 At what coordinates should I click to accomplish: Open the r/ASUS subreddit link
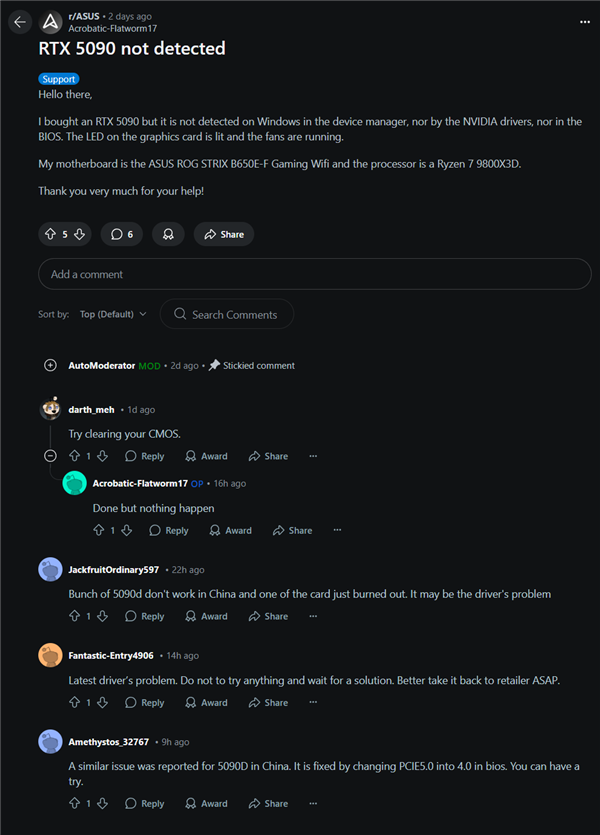(84, 16)
